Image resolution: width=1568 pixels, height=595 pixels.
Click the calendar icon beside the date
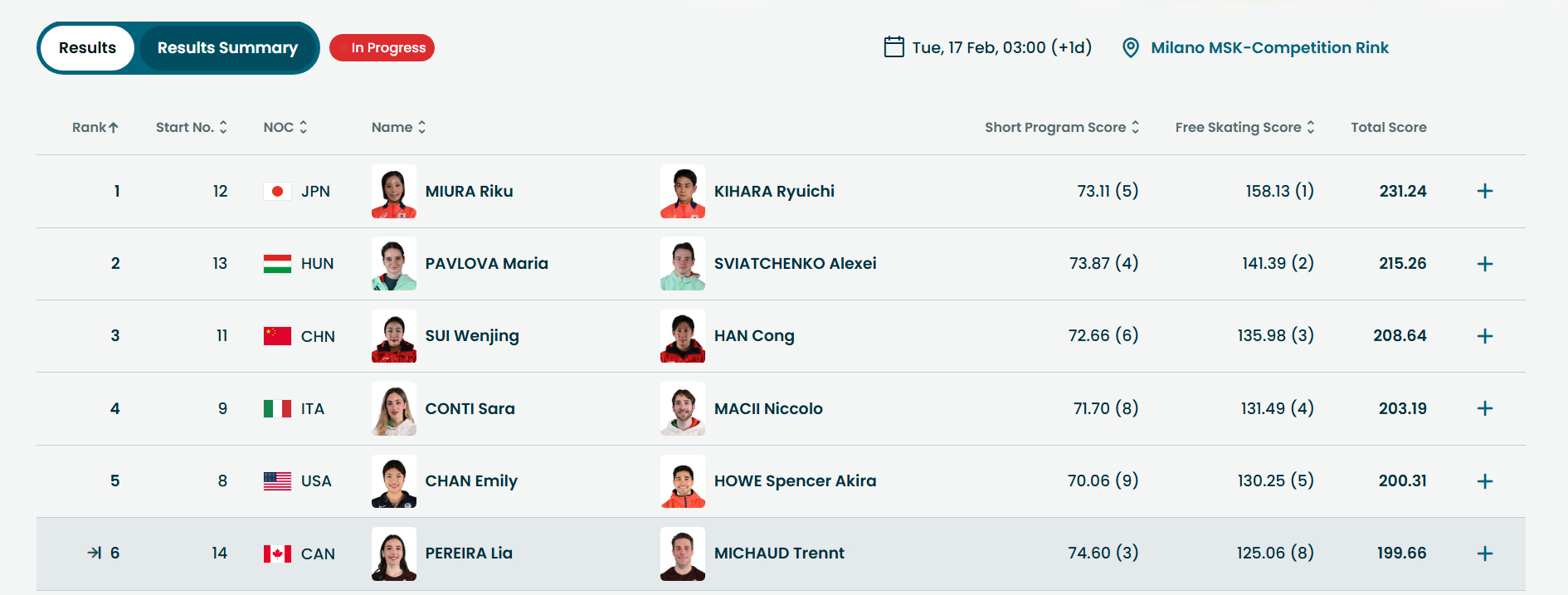tap(894, 47)
